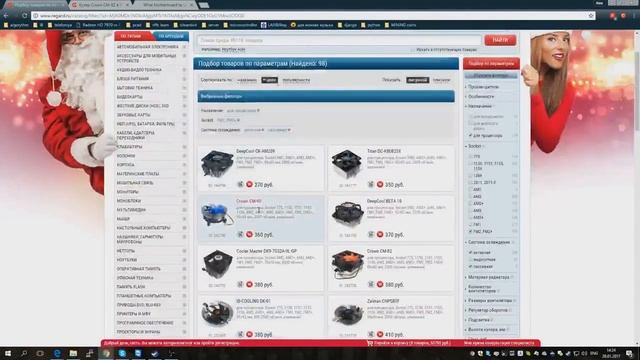Collapse 'Назначение' filter section

(480, 106)
